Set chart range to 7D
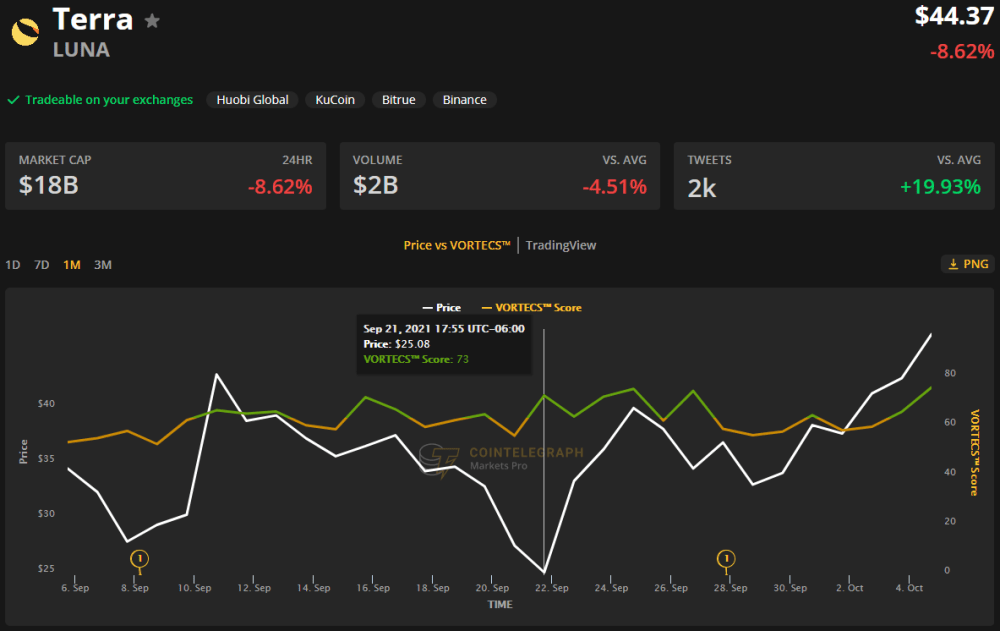1000x631 pixels. coord(41,265)
